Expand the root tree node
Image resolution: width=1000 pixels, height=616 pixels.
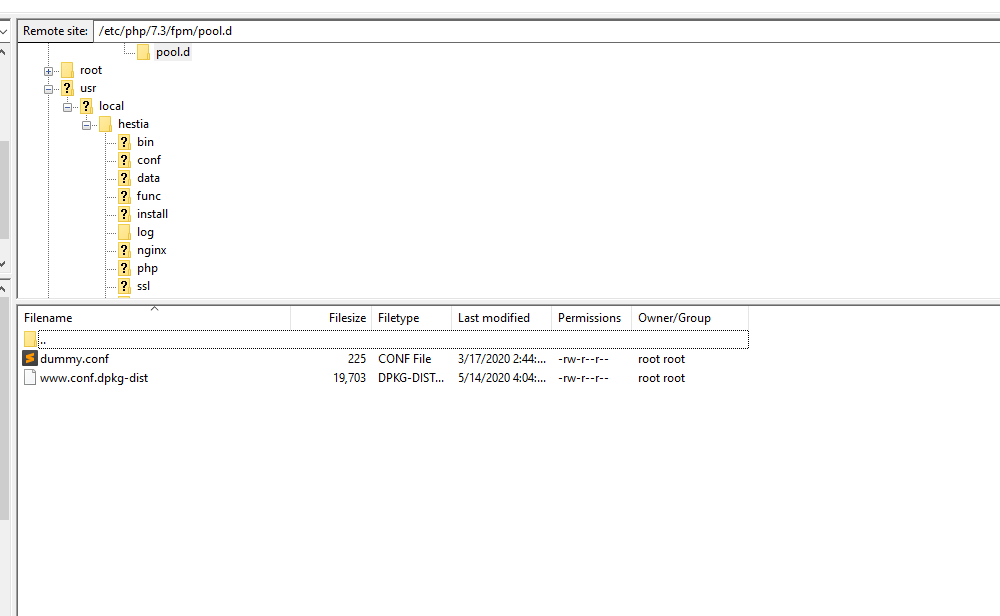[48, 69]
